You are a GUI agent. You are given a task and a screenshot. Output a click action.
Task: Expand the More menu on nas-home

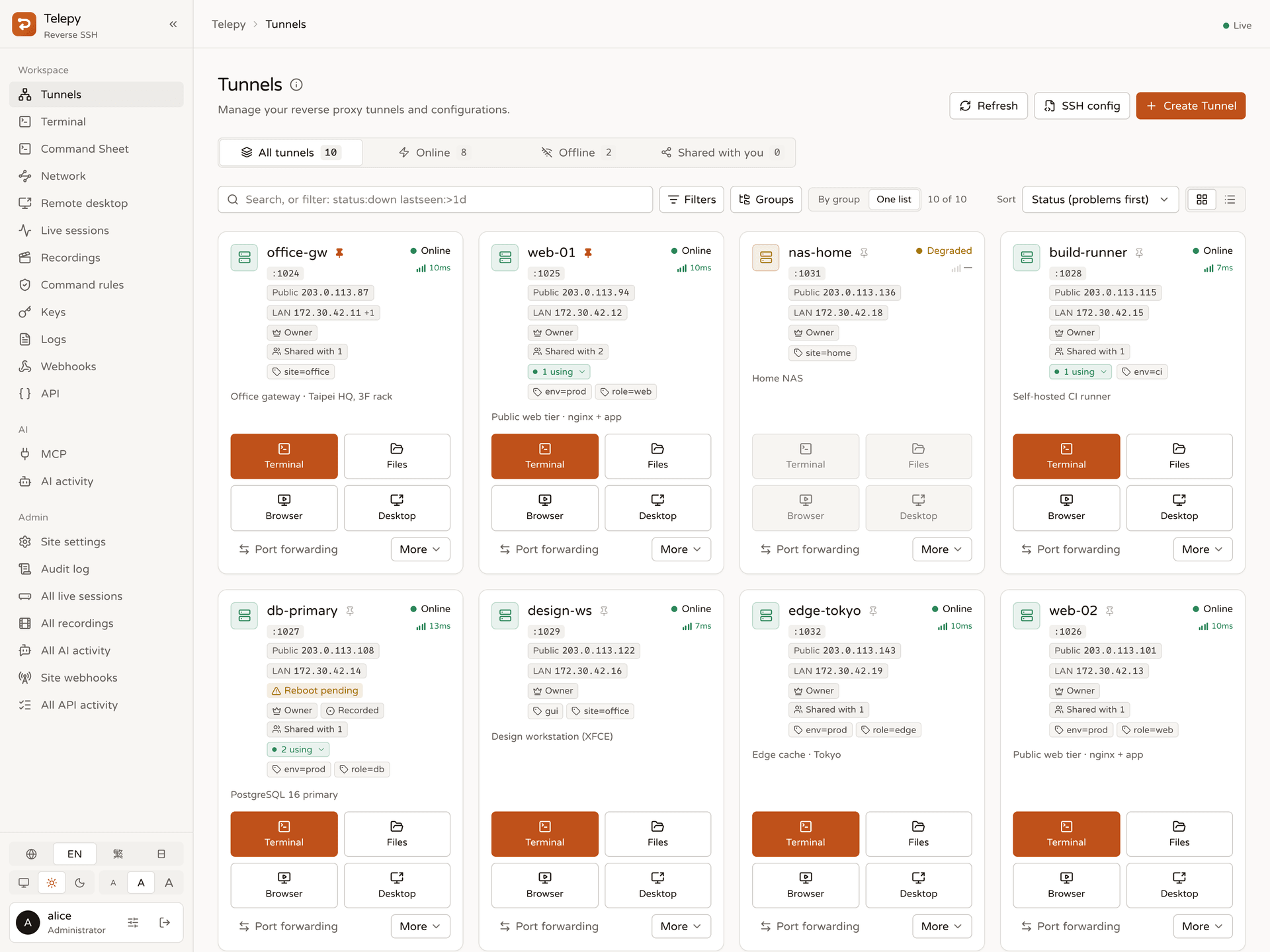(942, 549)
